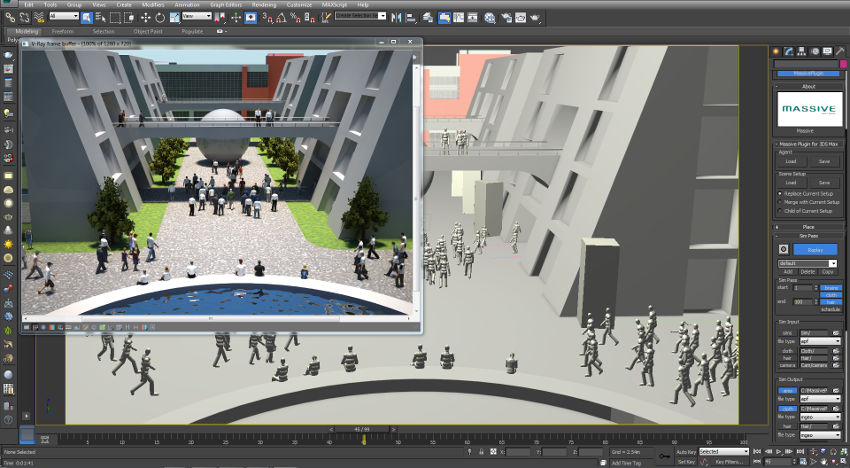Activate the Select and Rotate tool
Image resolution: width=850 pixels, height=468 pixels.
(161, 17)
